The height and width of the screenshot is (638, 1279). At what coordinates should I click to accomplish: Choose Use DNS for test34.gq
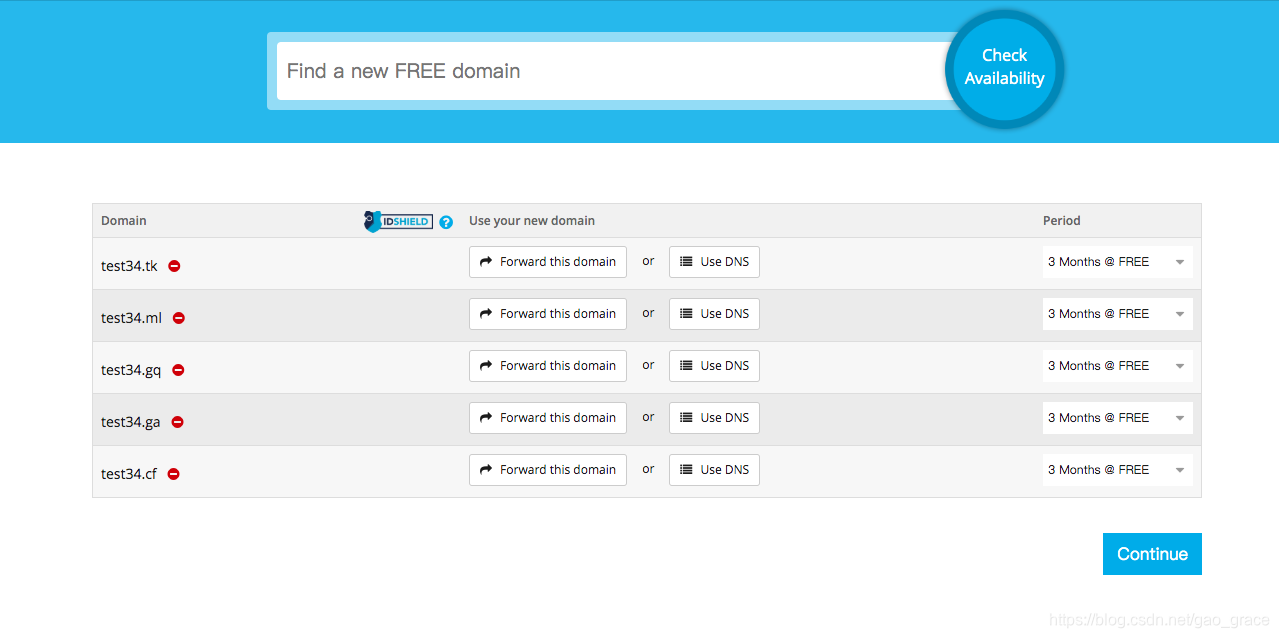click(714, 366)
